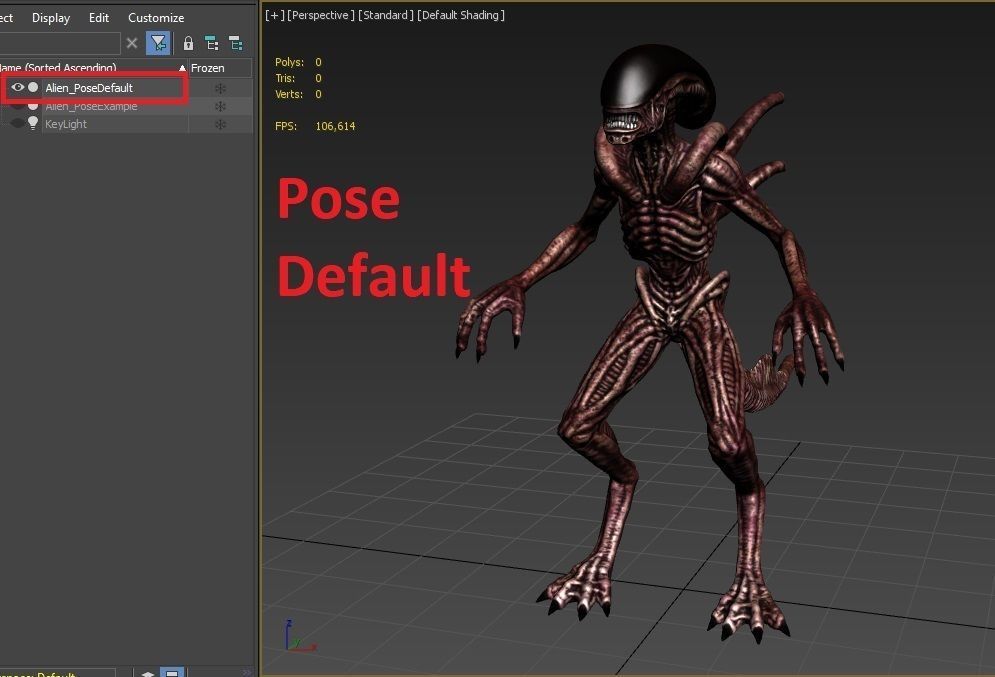Click the geometry icon of the Alien_PoseExample row
995x677 pixels.
33,106
